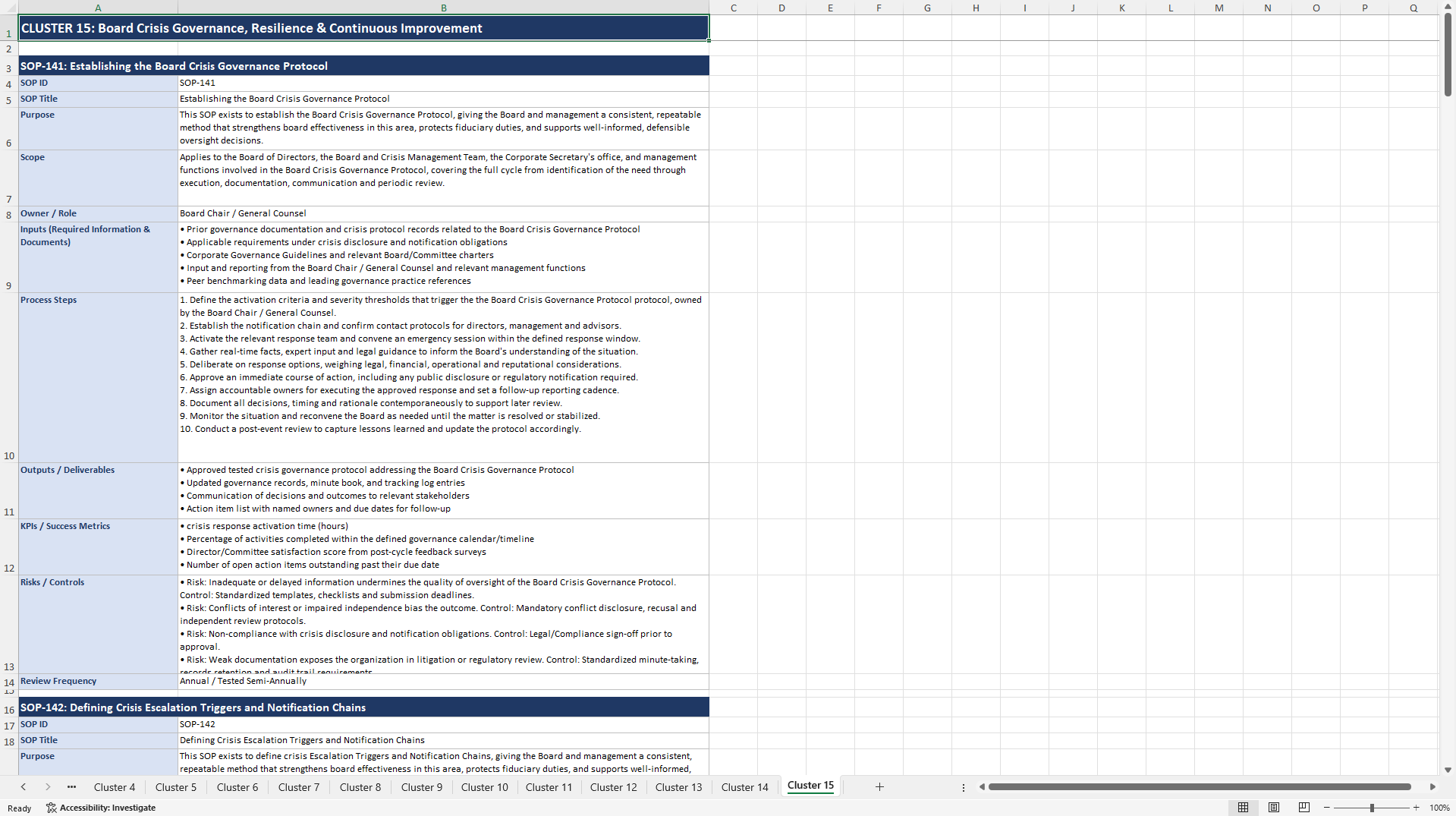Select row 16 header

coord(9,707)
